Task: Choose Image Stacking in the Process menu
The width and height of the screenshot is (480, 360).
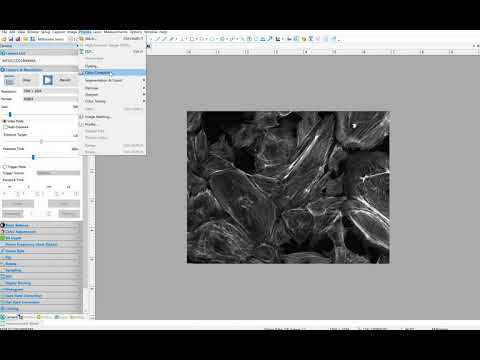Action: coord(112,117)
